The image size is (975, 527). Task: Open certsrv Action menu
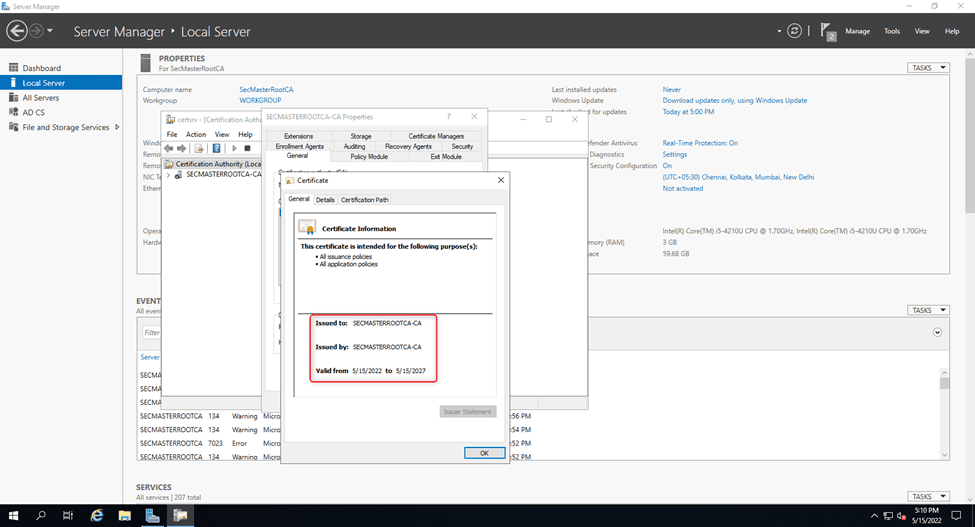196,134
